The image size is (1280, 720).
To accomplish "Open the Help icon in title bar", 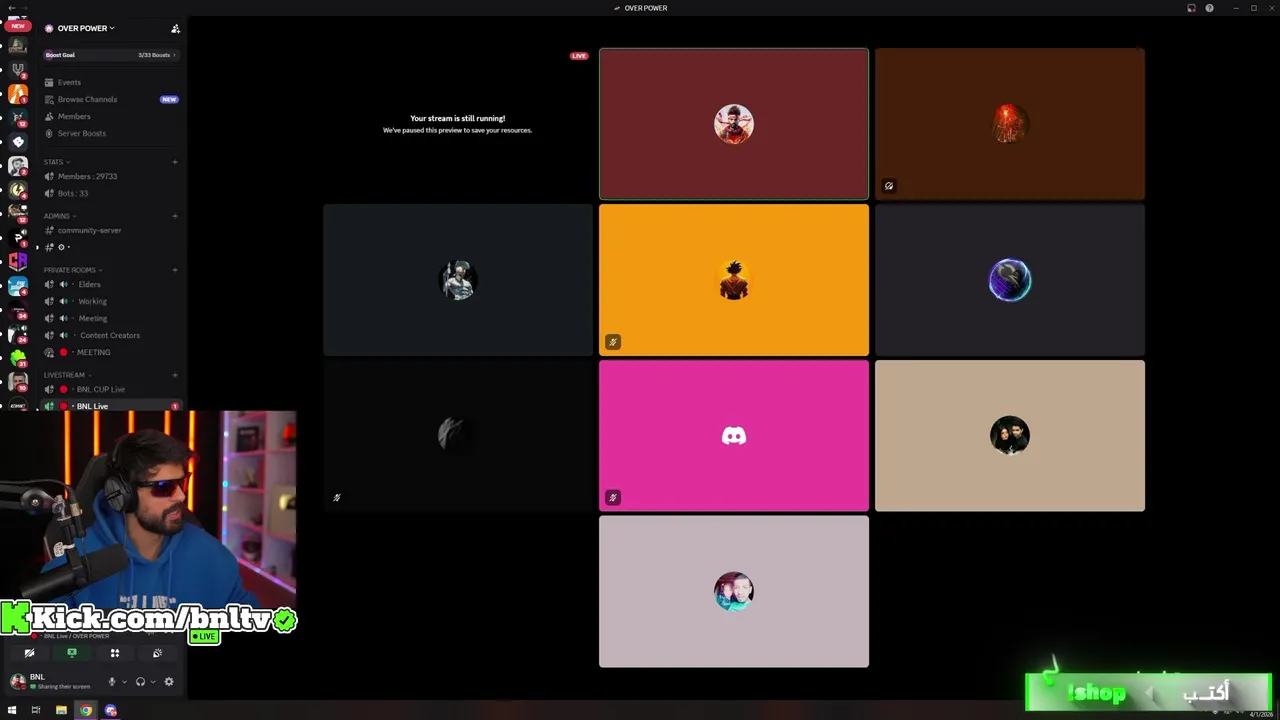I will tap(1209, 8).
